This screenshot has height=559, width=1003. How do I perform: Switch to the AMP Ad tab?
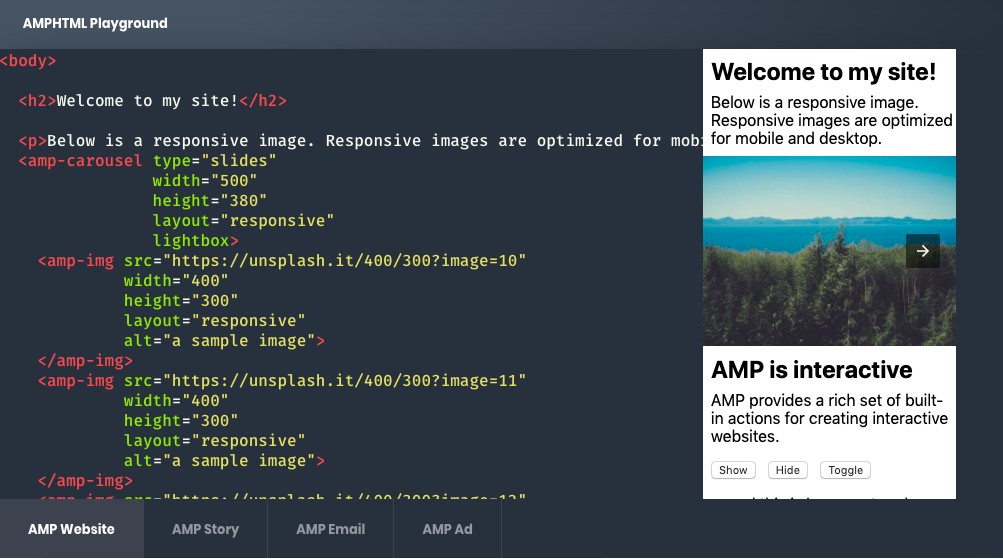pyautogui.click(x=447, y=529)
